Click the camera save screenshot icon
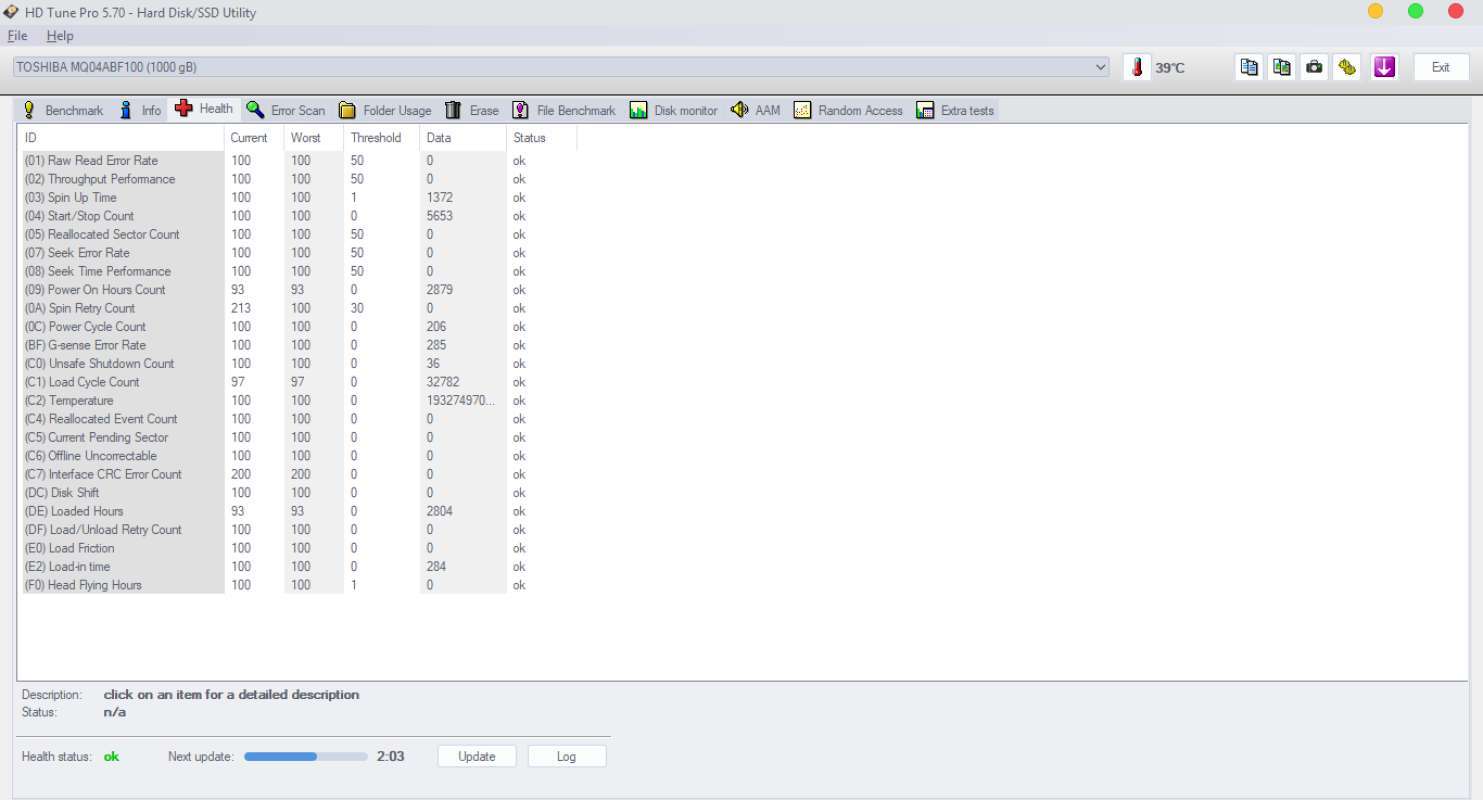Image resolution: width=1483 pixels, height=800 pixels. 1314,67
